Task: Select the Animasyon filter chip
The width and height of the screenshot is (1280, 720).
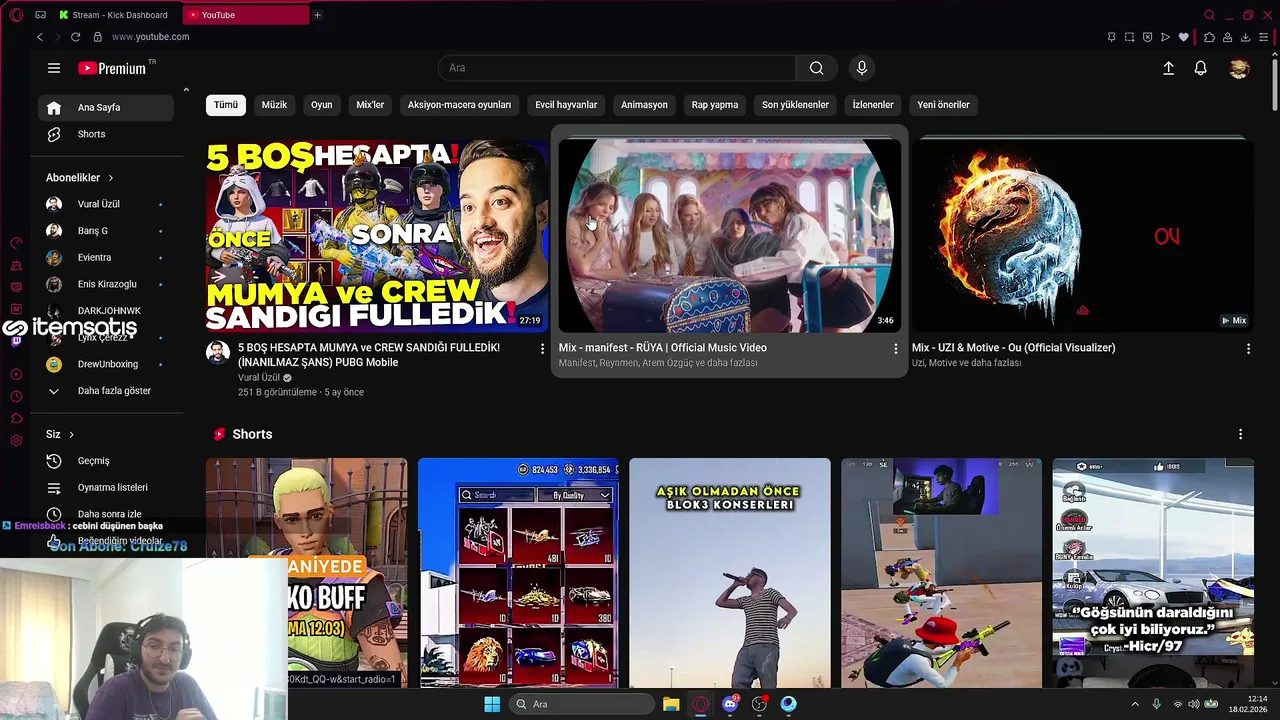Action: pyautogui.click(x=644, y=105)
